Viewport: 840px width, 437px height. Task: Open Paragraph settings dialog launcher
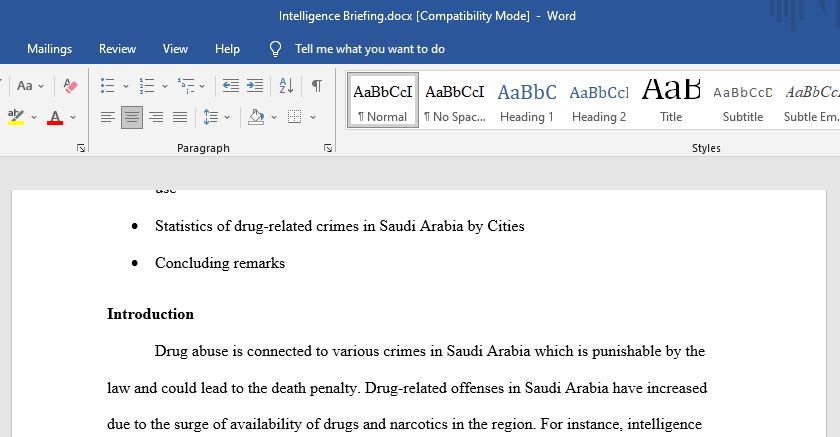328,148
